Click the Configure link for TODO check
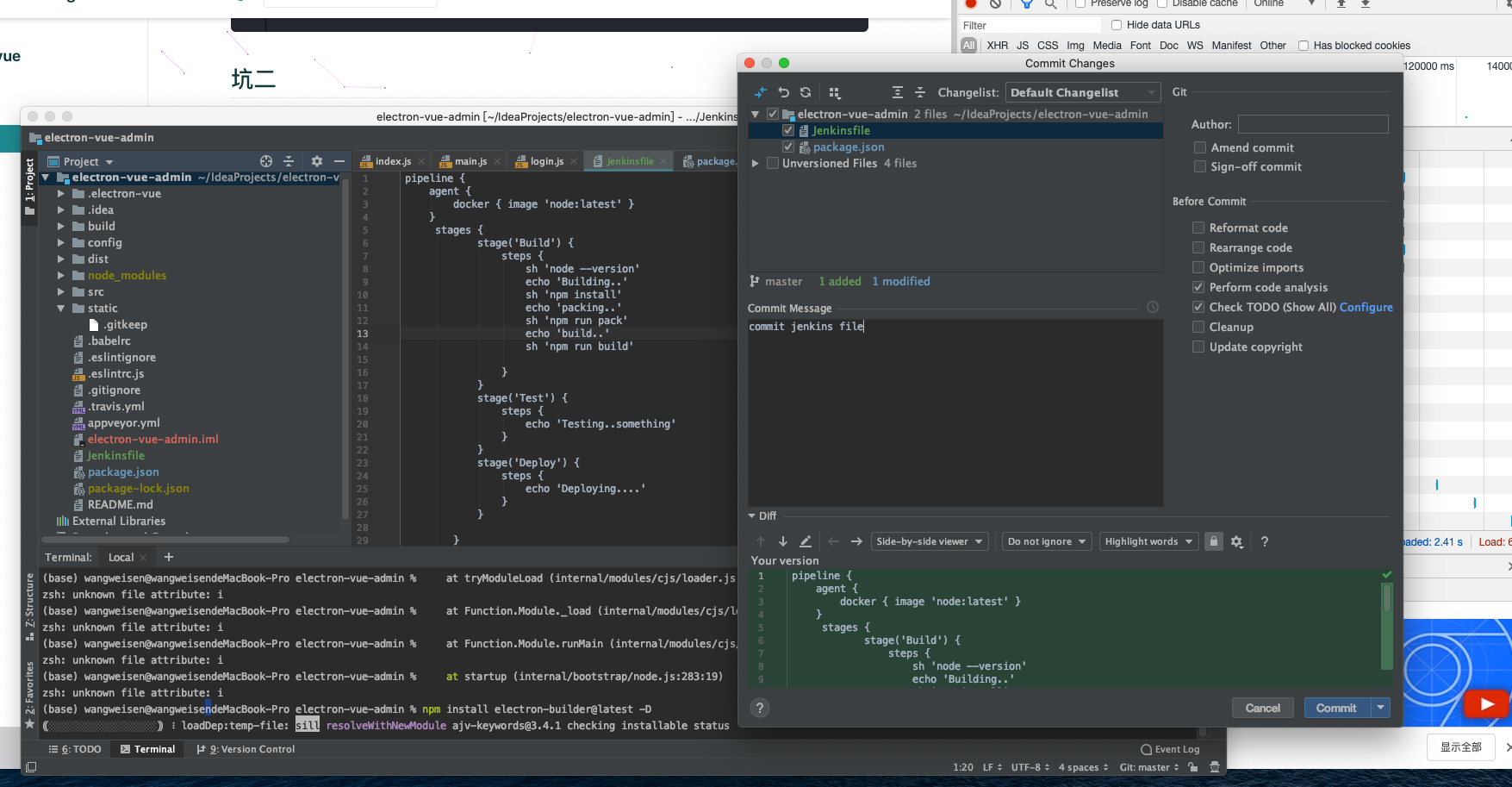 (x=1366, y=307)
